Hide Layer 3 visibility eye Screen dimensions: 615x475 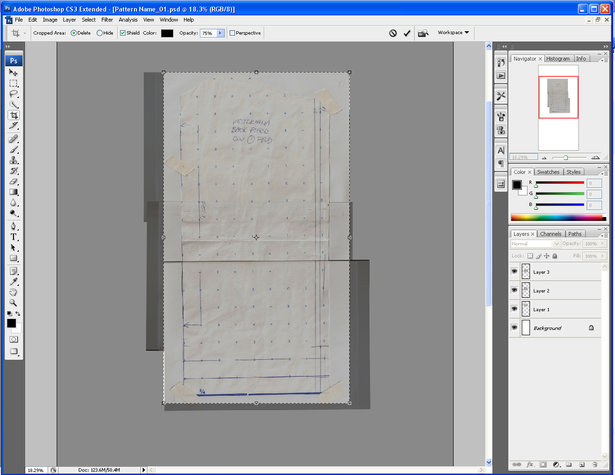pyautogui.click(x=514, y=271)
